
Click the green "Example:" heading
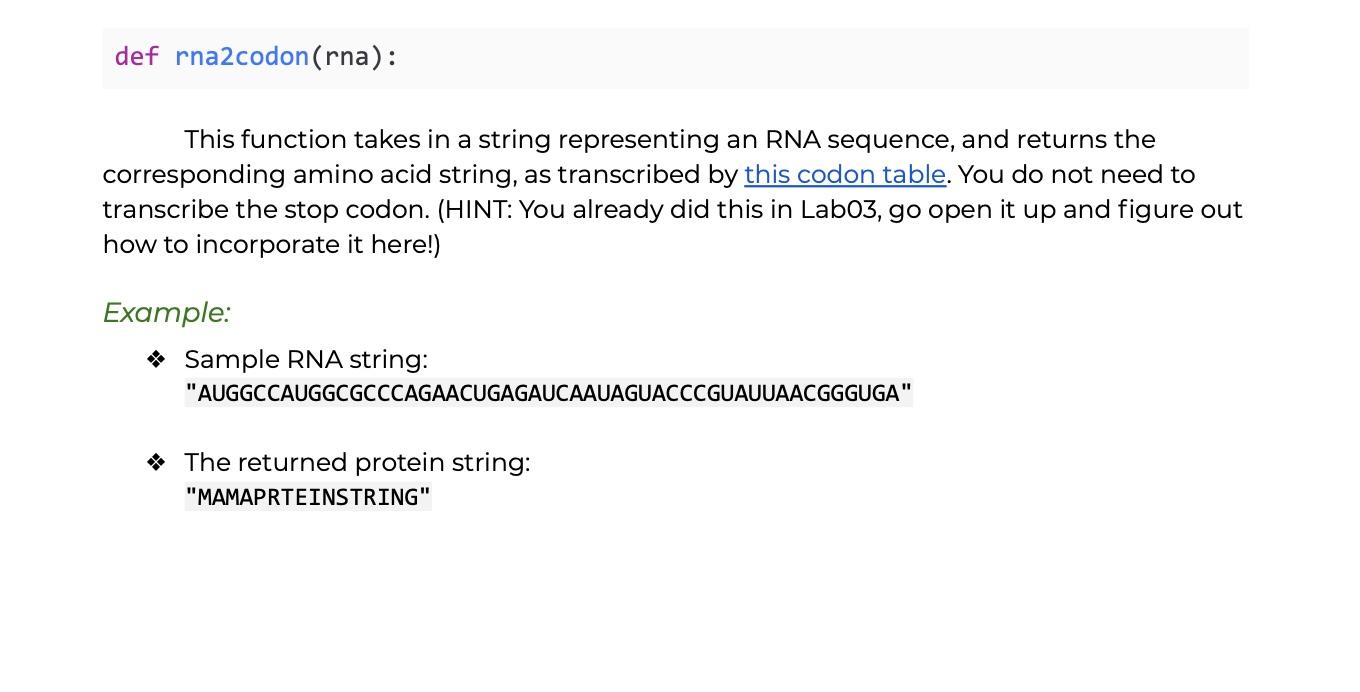(167, 312)
